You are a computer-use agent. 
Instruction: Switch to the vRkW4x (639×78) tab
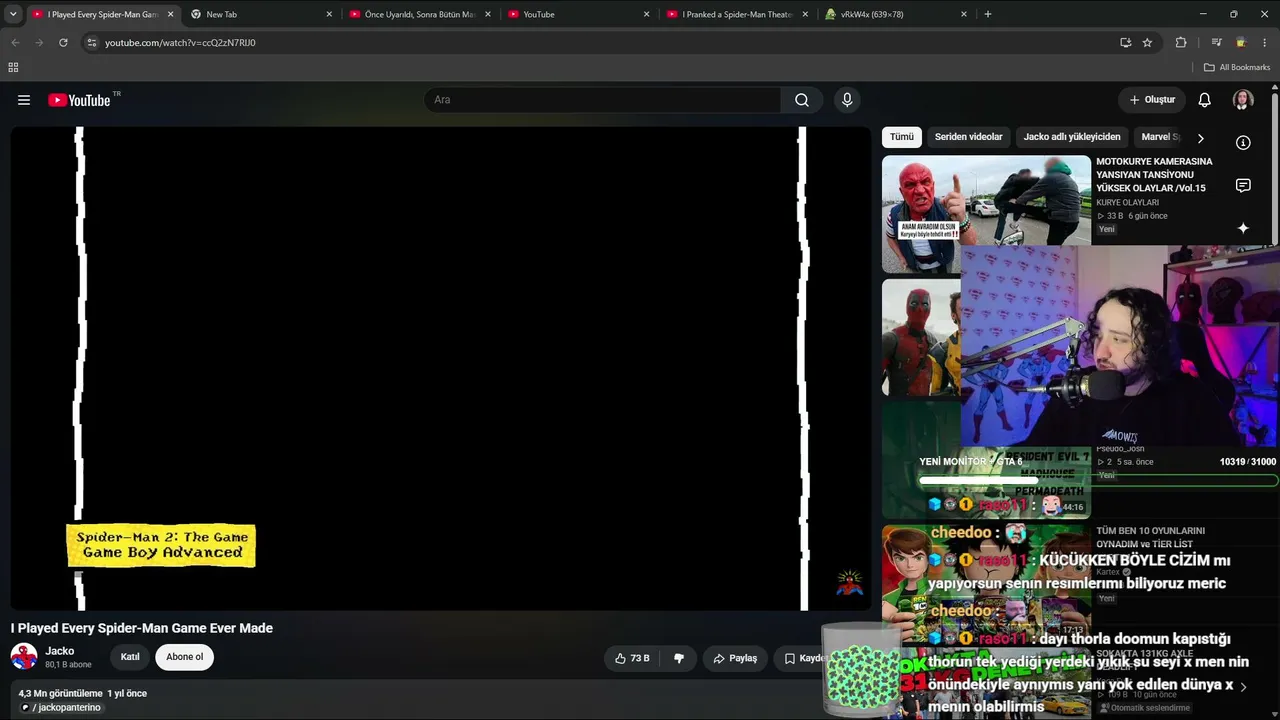tap(896, 14)
